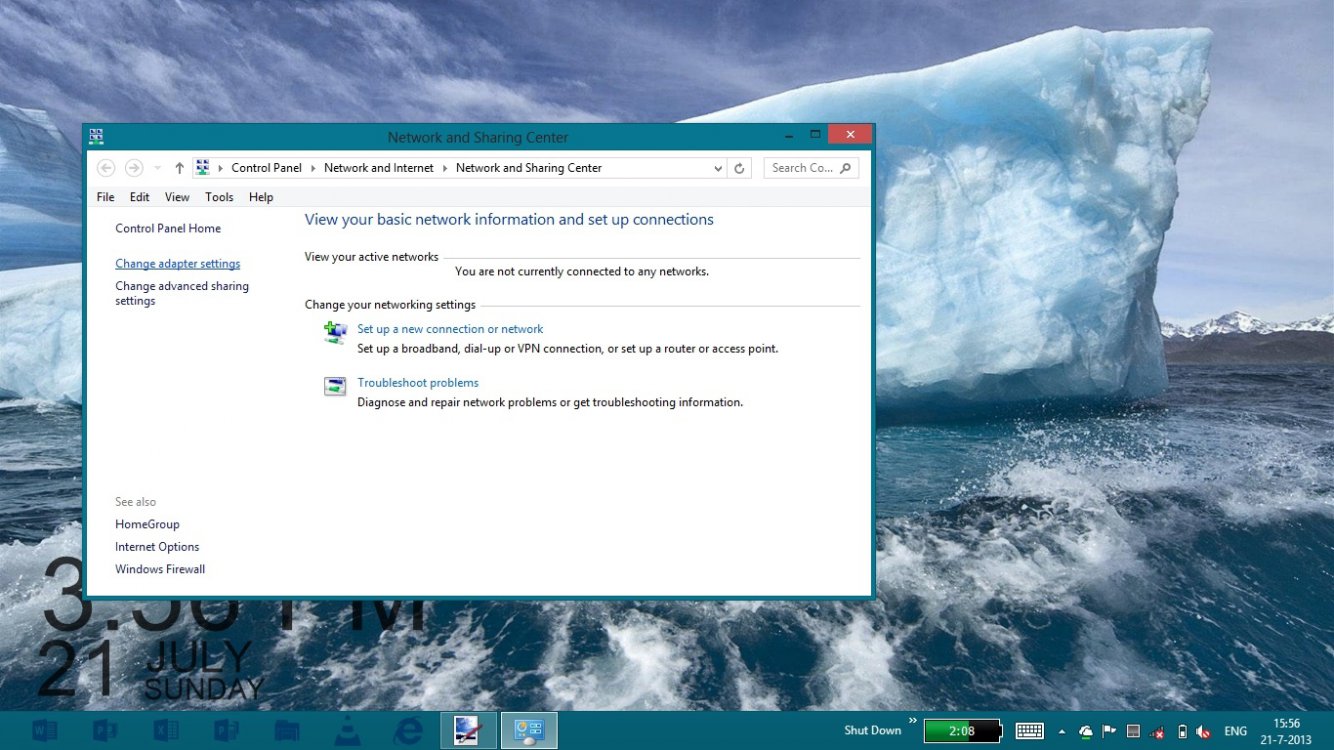The height and width of the screenshot is (750, 1334).
Task: Open the HomeGroup link
Action: [147, 524]
